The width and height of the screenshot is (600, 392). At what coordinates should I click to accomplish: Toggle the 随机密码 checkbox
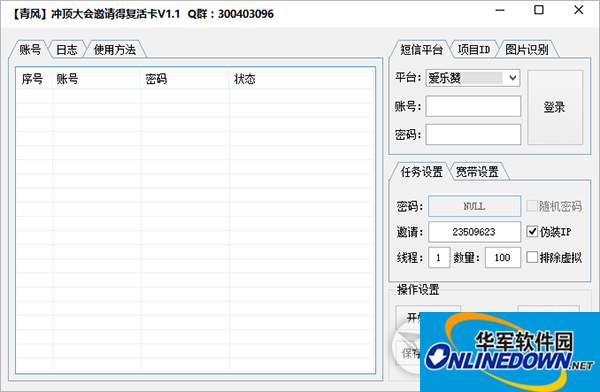click(x=554, y=206)
